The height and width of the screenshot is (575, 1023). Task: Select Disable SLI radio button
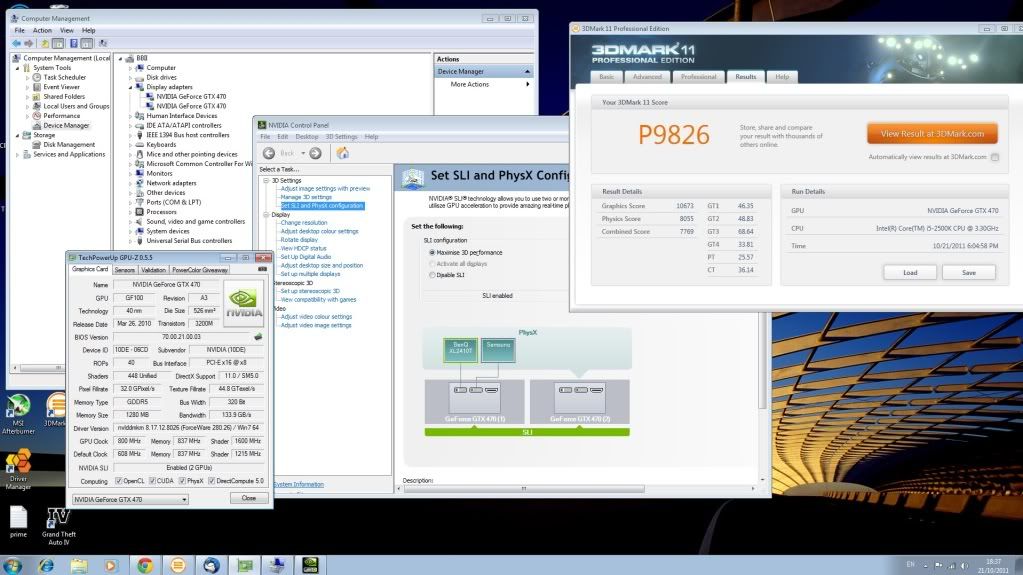pos(432,275)
